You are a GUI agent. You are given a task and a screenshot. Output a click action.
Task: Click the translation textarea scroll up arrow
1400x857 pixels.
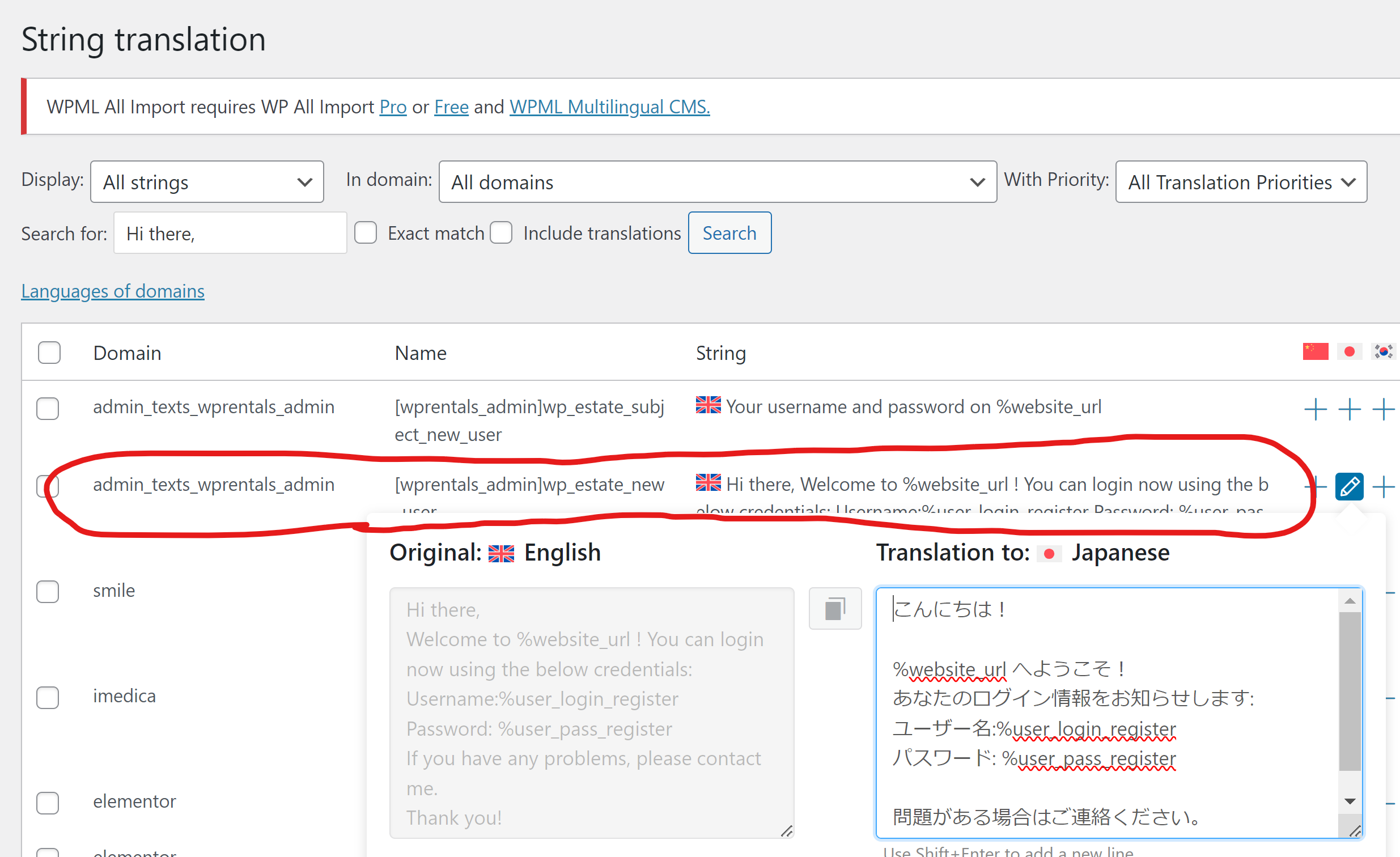[1351, 601]
